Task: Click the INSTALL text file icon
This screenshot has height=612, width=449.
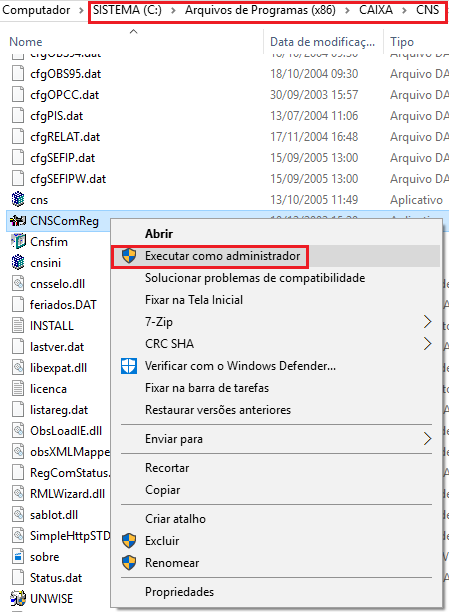Action: tap(18, 326)
